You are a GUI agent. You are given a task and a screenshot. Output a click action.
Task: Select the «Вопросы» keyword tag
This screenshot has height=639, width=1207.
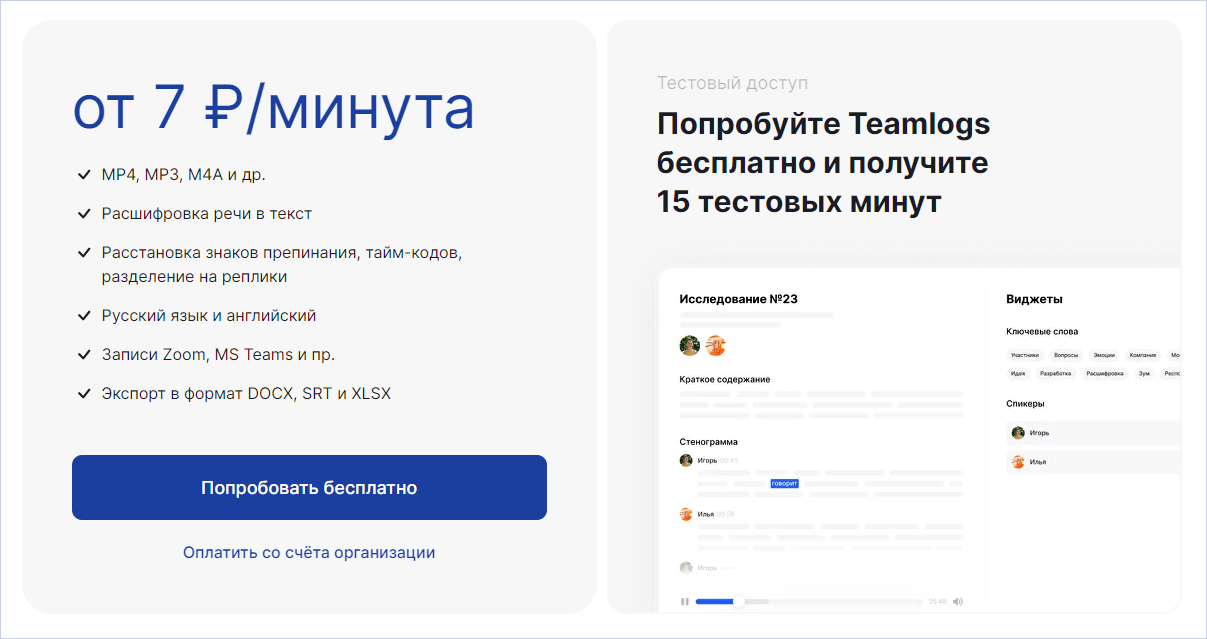point(1066,355)
